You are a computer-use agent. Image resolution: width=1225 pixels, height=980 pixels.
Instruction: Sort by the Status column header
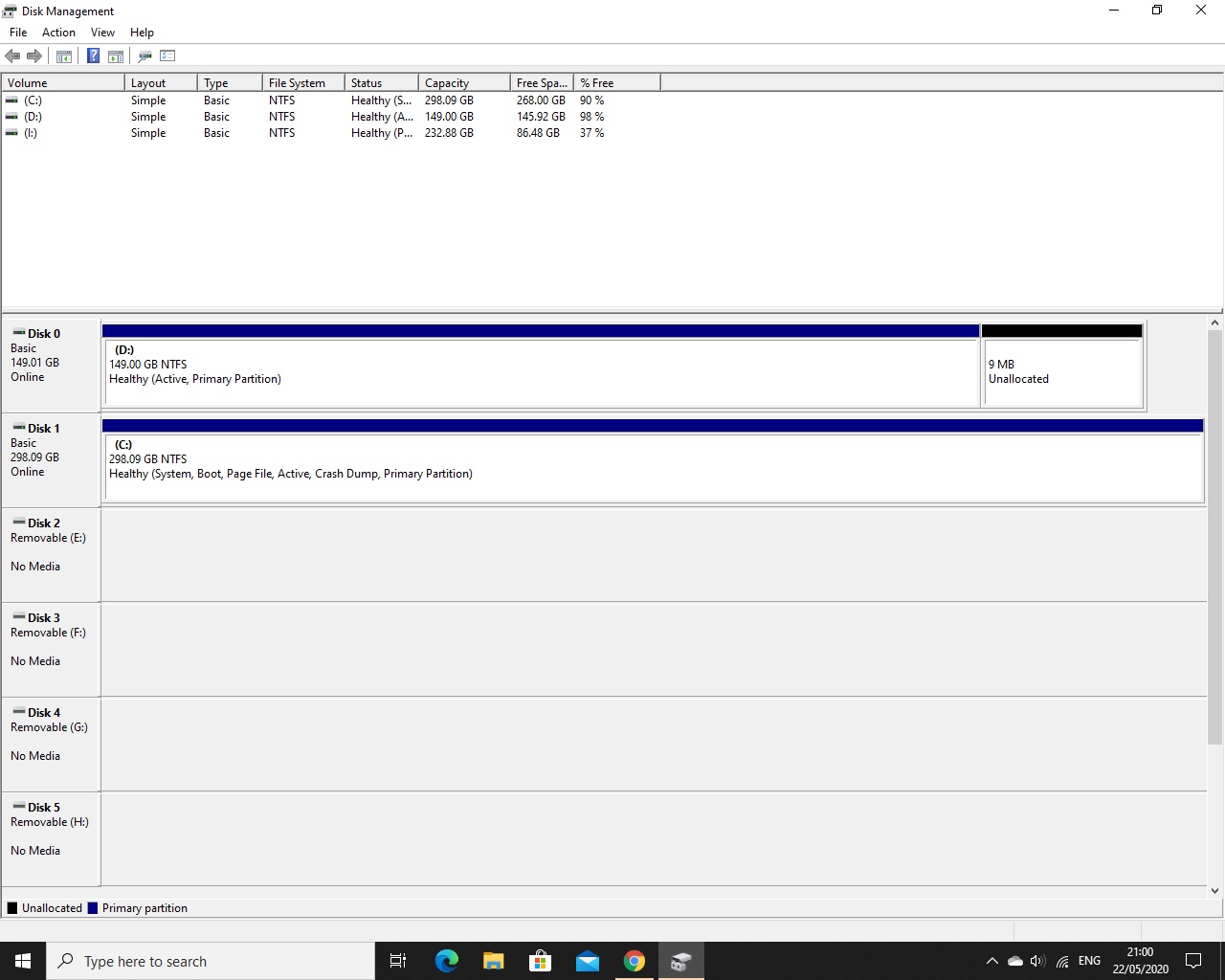[x=382, y=83]
